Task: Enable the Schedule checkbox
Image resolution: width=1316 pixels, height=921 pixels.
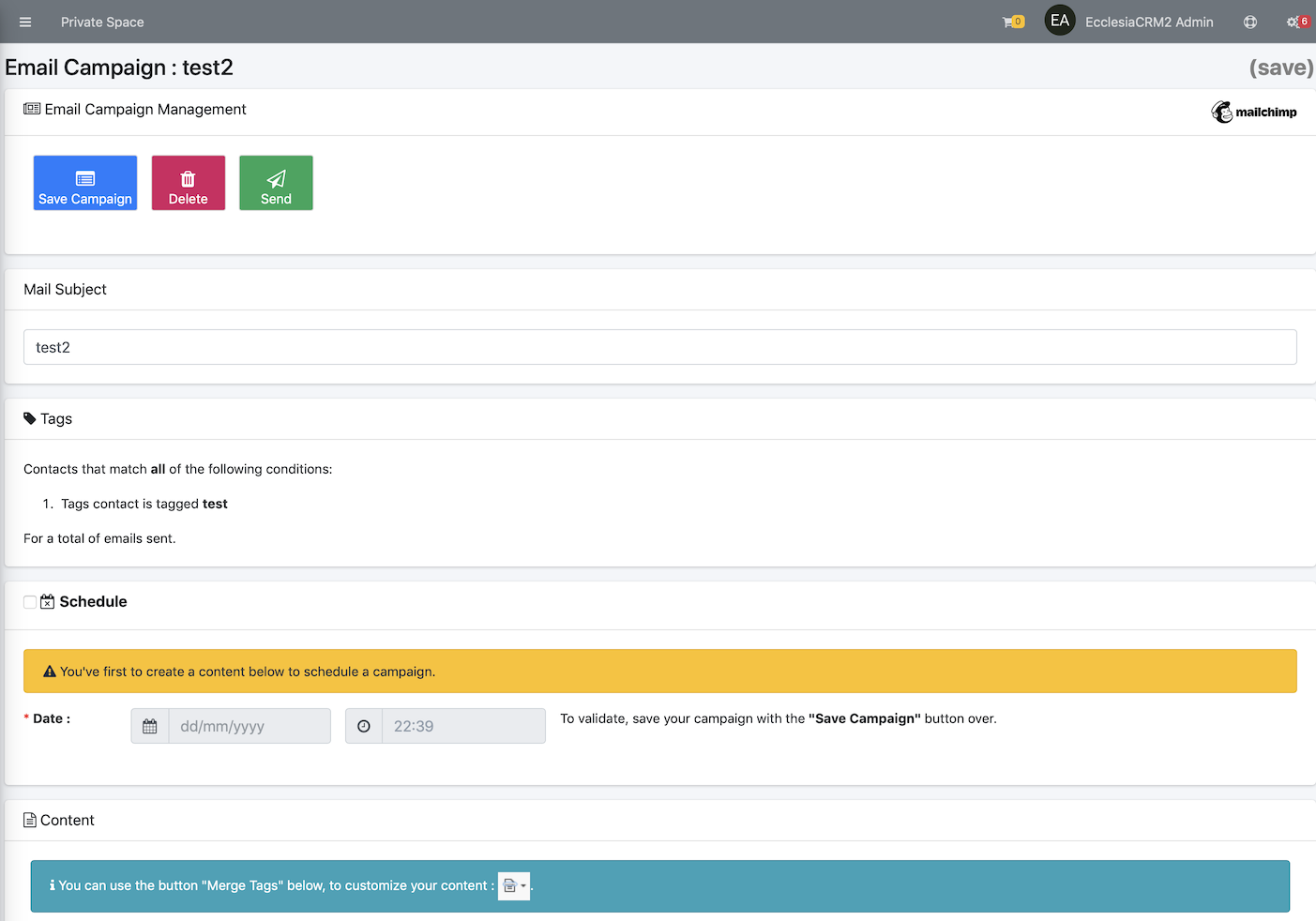Action: 30,602
